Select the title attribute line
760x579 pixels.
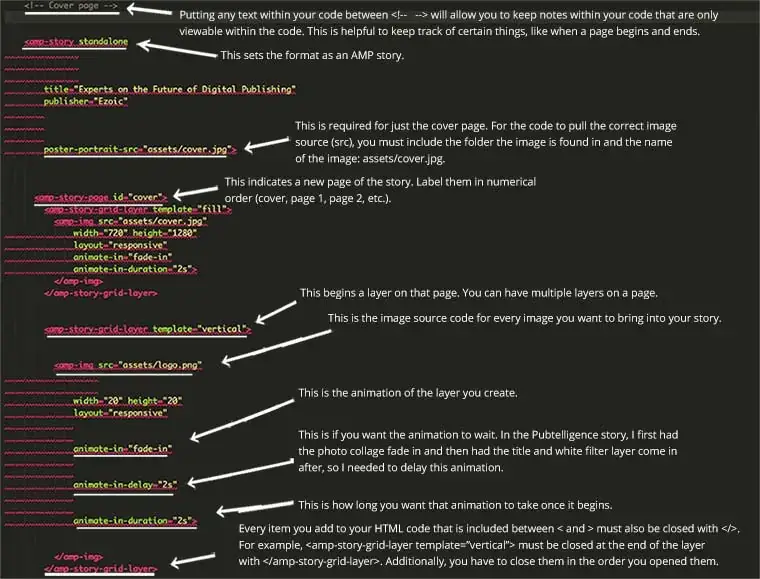[170, 89]
